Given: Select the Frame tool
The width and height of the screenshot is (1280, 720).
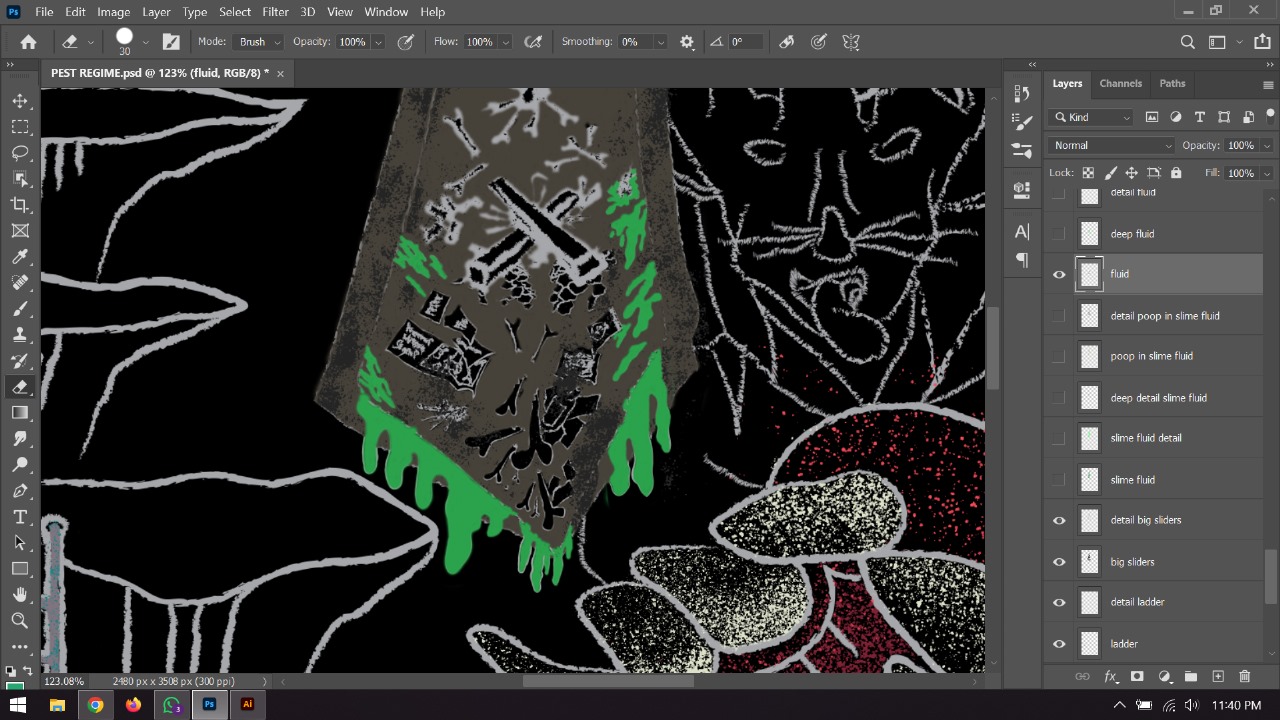Looking at the screenshot, I should (20, 231).
